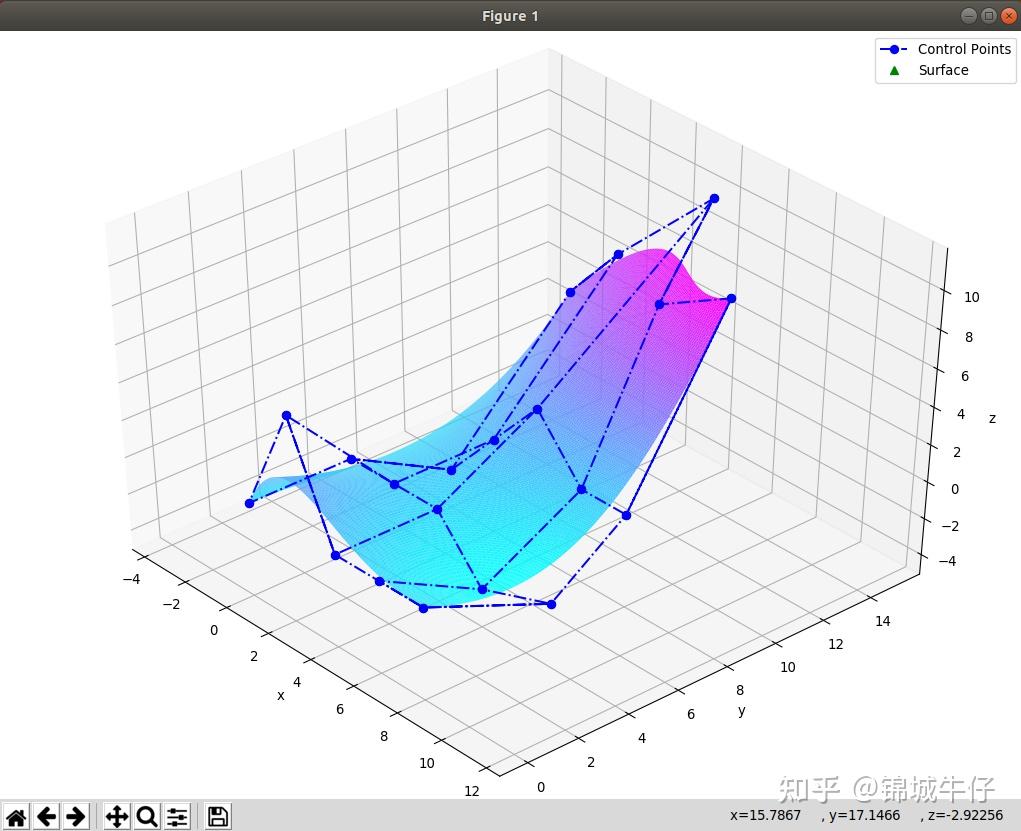Click the blue legend marker for Control Points
Viewport: 1021px width, 831px height.
(x=894, y=49)
